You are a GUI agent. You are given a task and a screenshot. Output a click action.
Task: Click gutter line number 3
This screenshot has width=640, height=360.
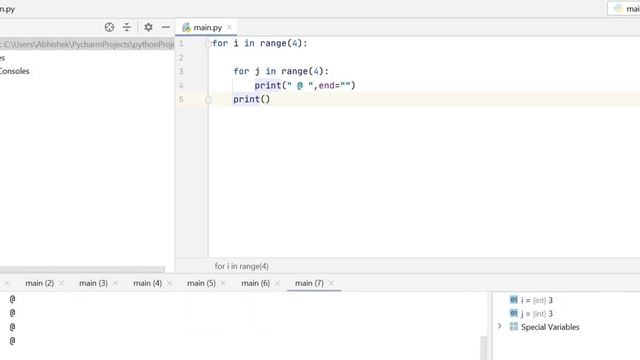[181, 71]
